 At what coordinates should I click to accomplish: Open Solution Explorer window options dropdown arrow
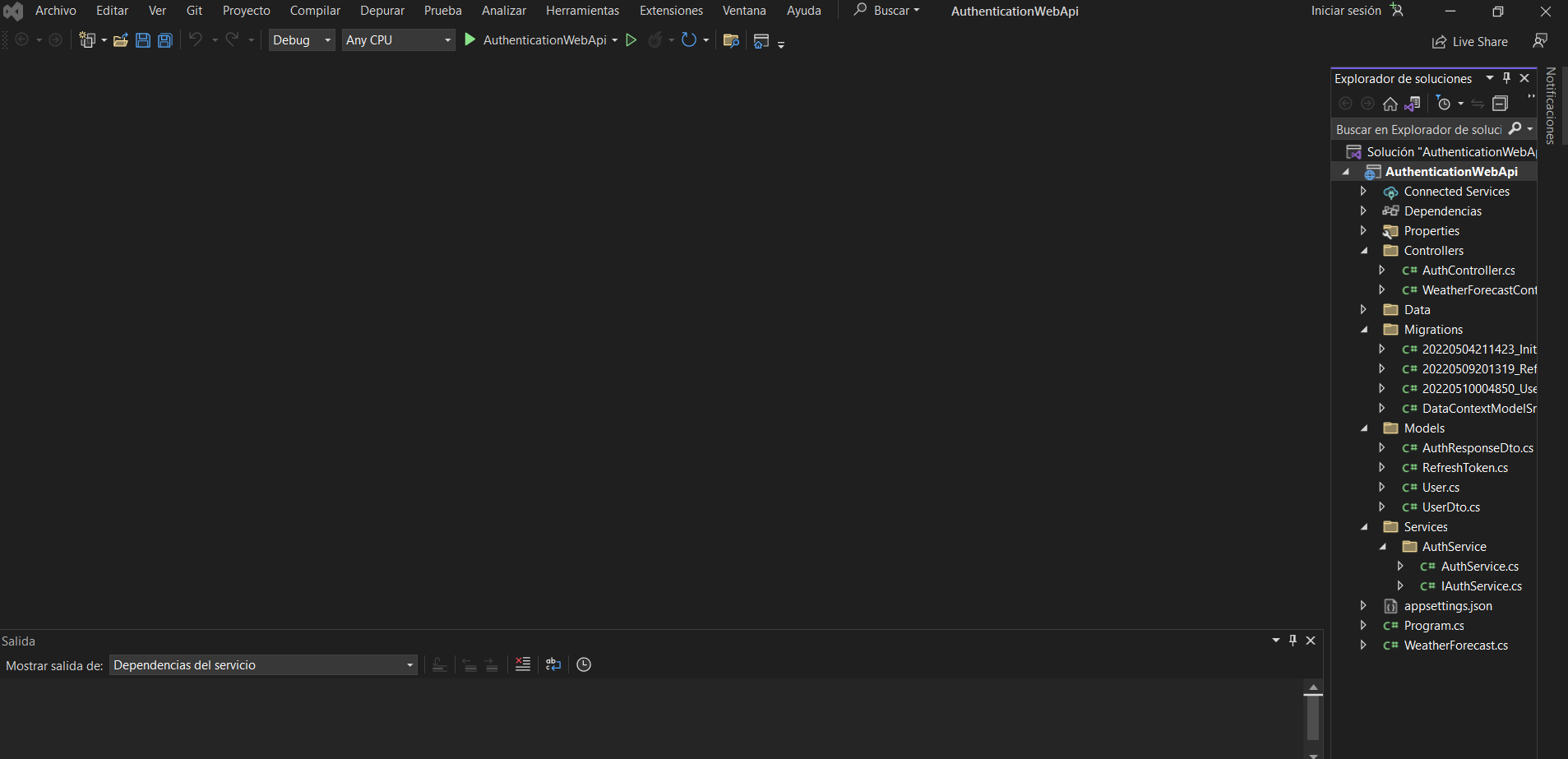pos(1490,78)
